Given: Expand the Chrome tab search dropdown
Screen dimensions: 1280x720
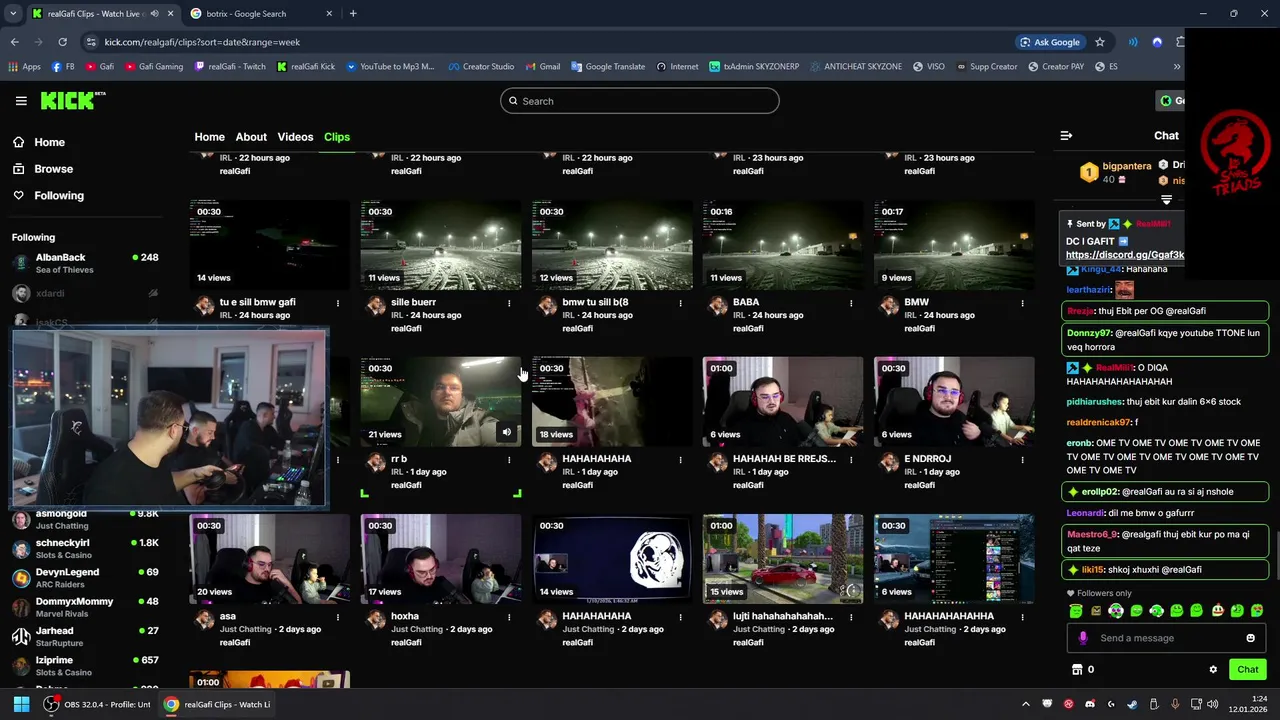Looking at the screenshot, I should coord(12,13).
